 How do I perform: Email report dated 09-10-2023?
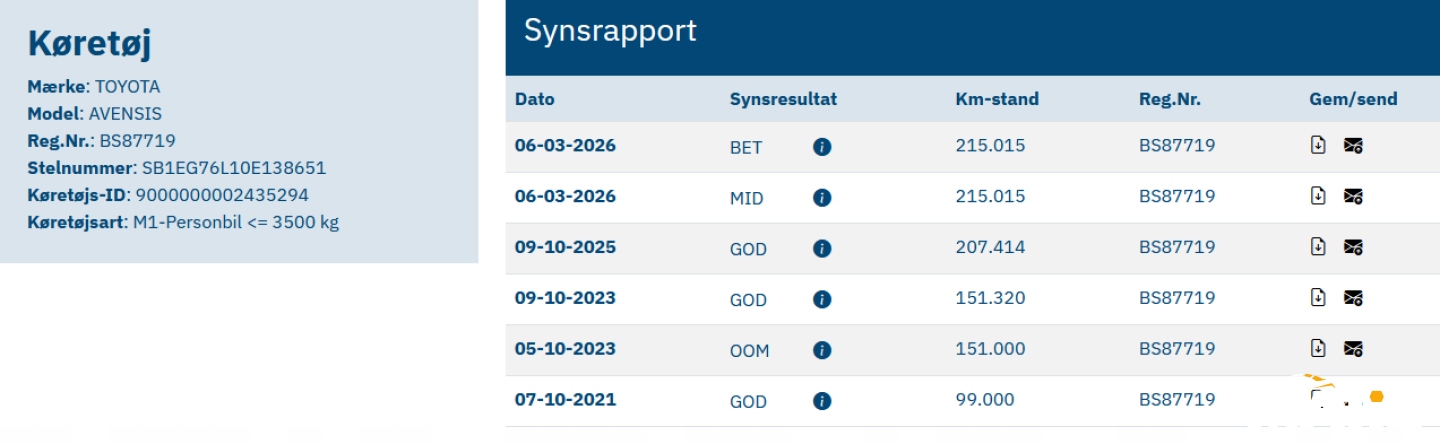[x=1353, y=298]
